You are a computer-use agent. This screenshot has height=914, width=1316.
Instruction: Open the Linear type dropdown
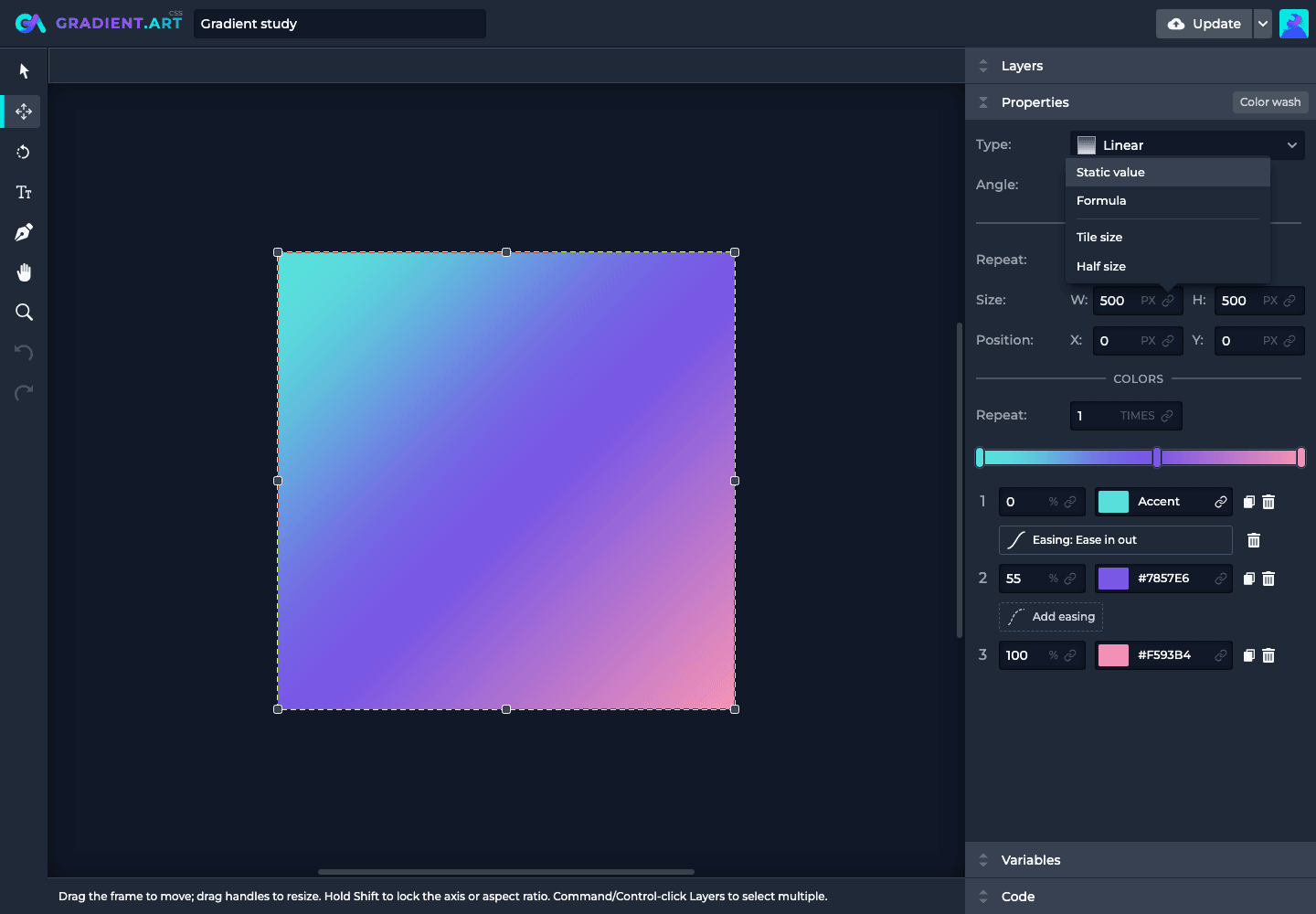click(1187, 145)
